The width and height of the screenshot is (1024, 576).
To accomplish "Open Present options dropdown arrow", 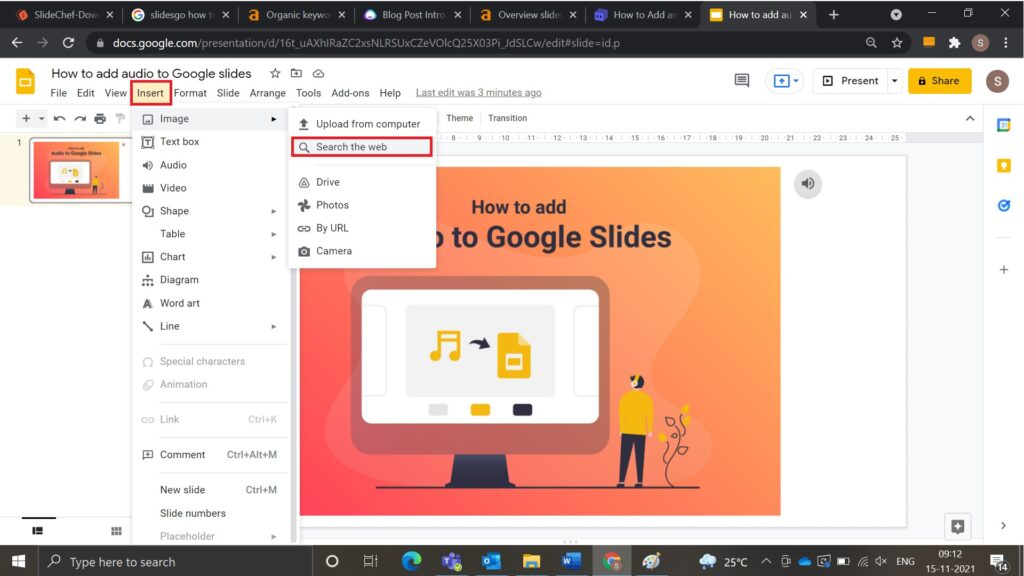I will point(895,81).
